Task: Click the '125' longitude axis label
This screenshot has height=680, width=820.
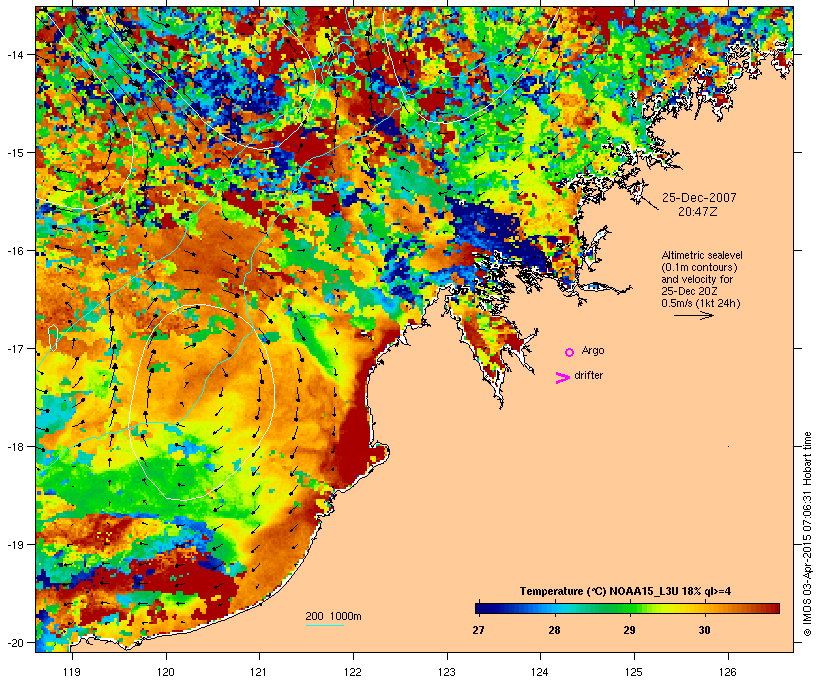Action: 634,672
